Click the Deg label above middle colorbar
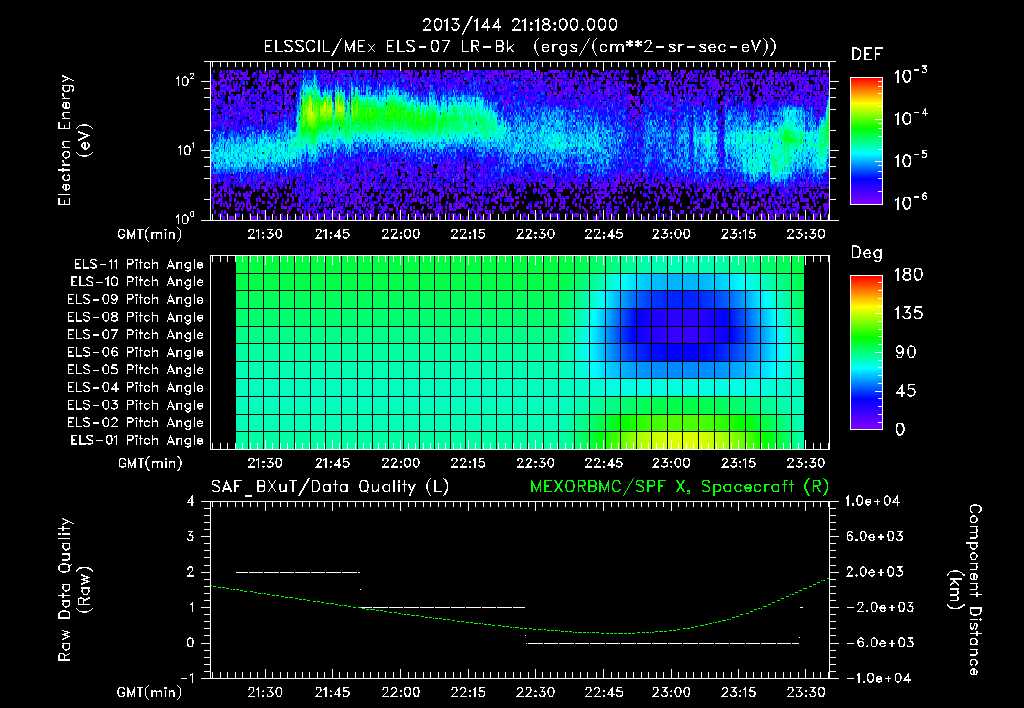 (866, 253)
